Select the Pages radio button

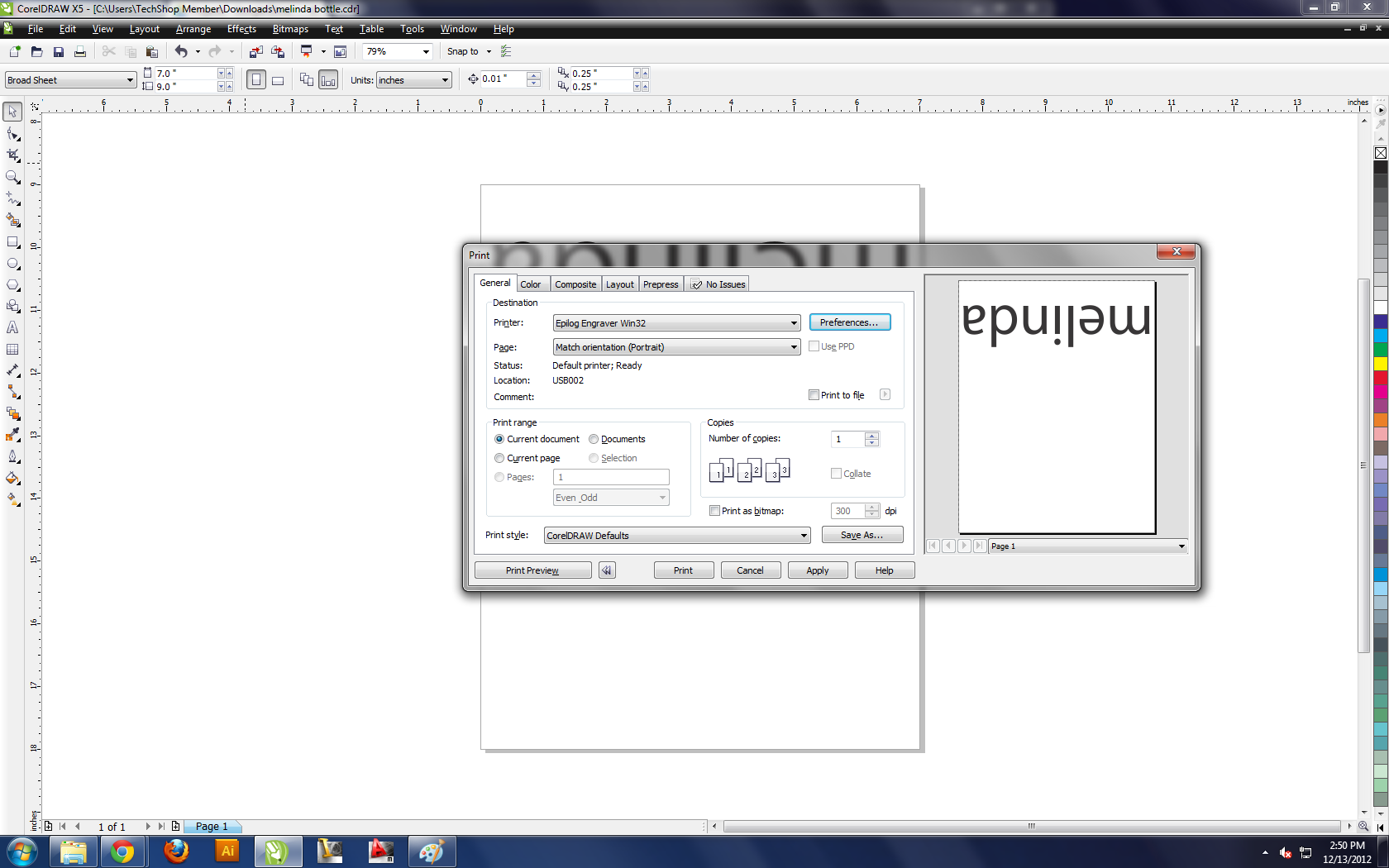[499, 477]
